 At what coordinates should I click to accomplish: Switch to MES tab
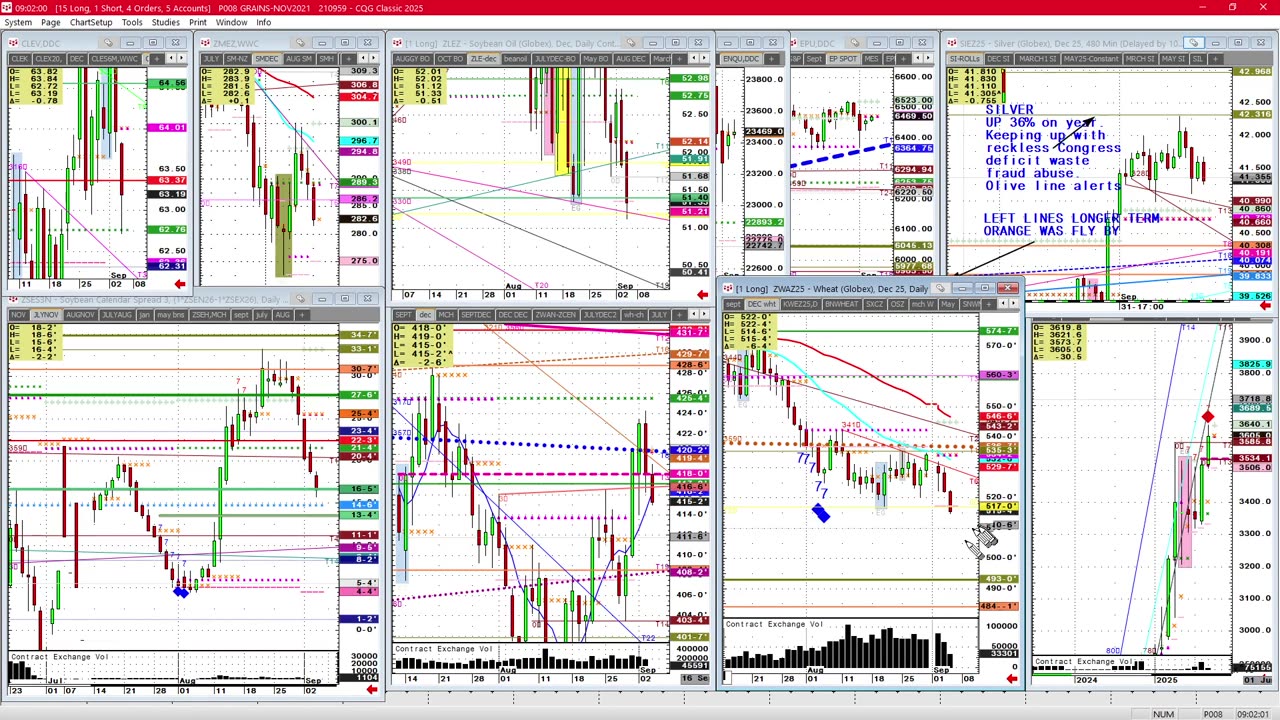[x=872, y=59]
